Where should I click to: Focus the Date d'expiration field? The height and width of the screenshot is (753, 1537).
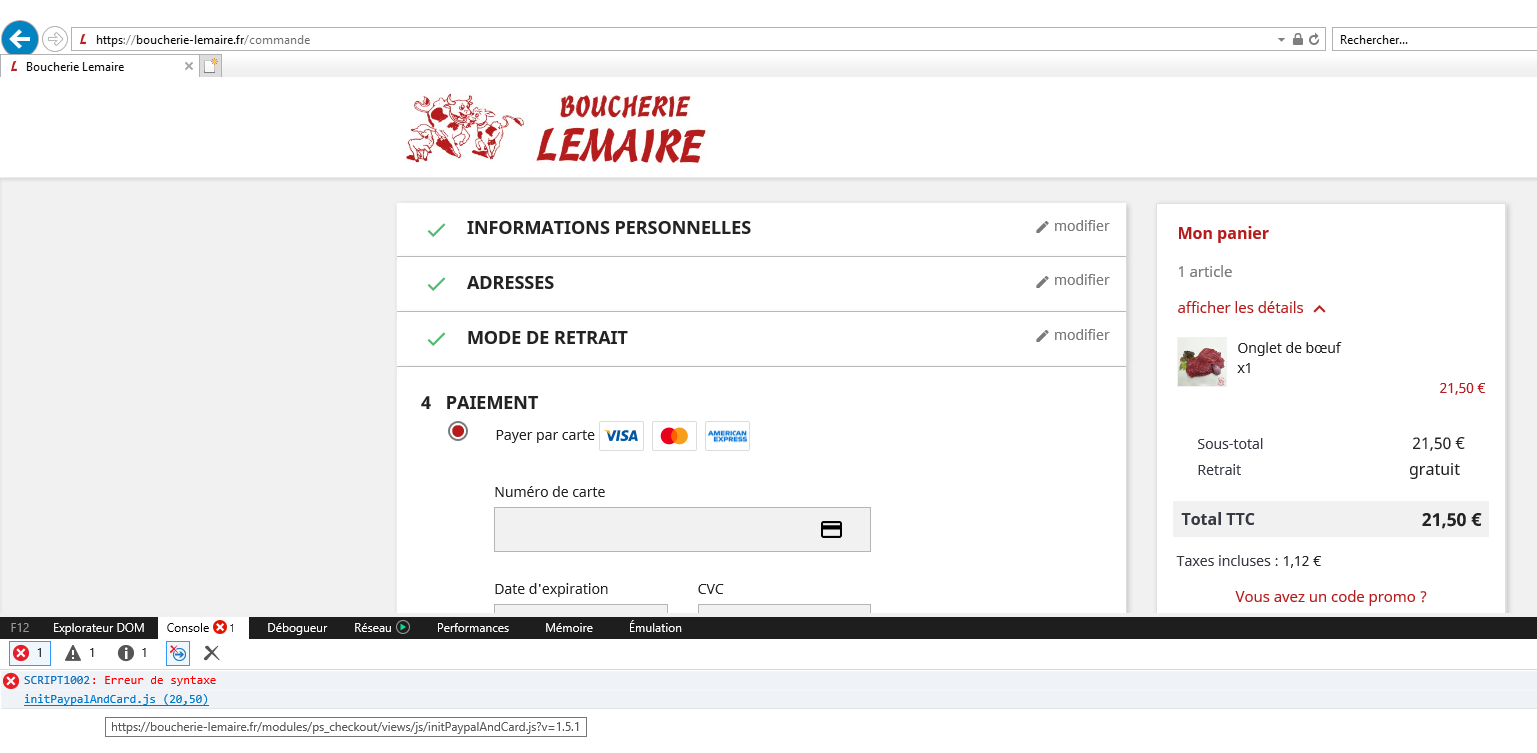point(581,608)
